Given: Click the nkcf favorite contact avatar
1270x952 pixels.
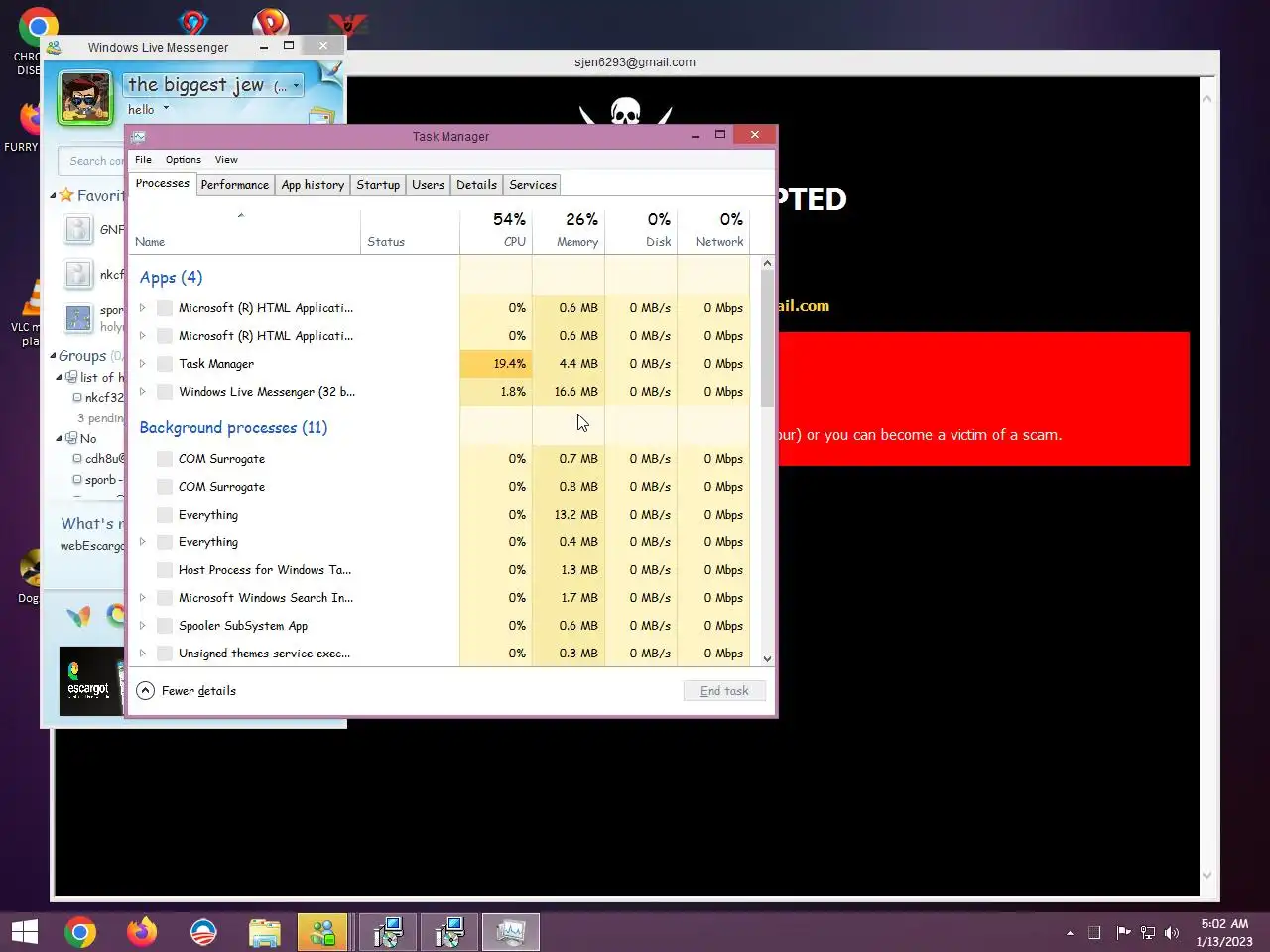Looking at the screenshot, I should 78,274.
